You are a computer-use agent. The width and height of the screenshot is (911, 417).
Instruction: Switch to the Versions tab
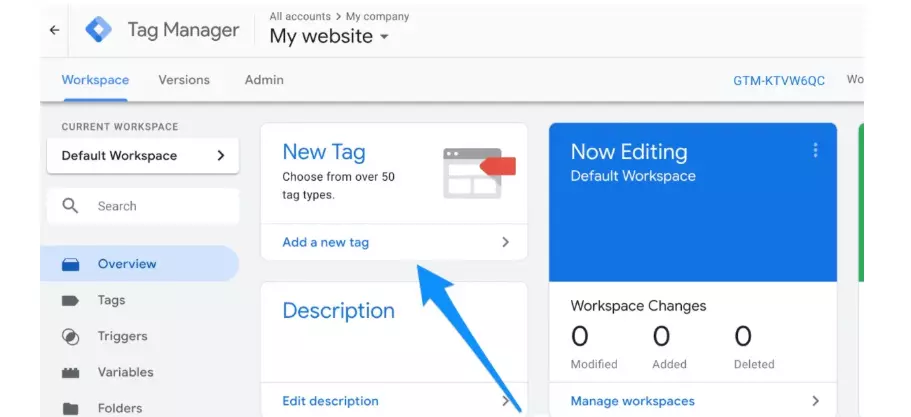[x=184, y=80]
